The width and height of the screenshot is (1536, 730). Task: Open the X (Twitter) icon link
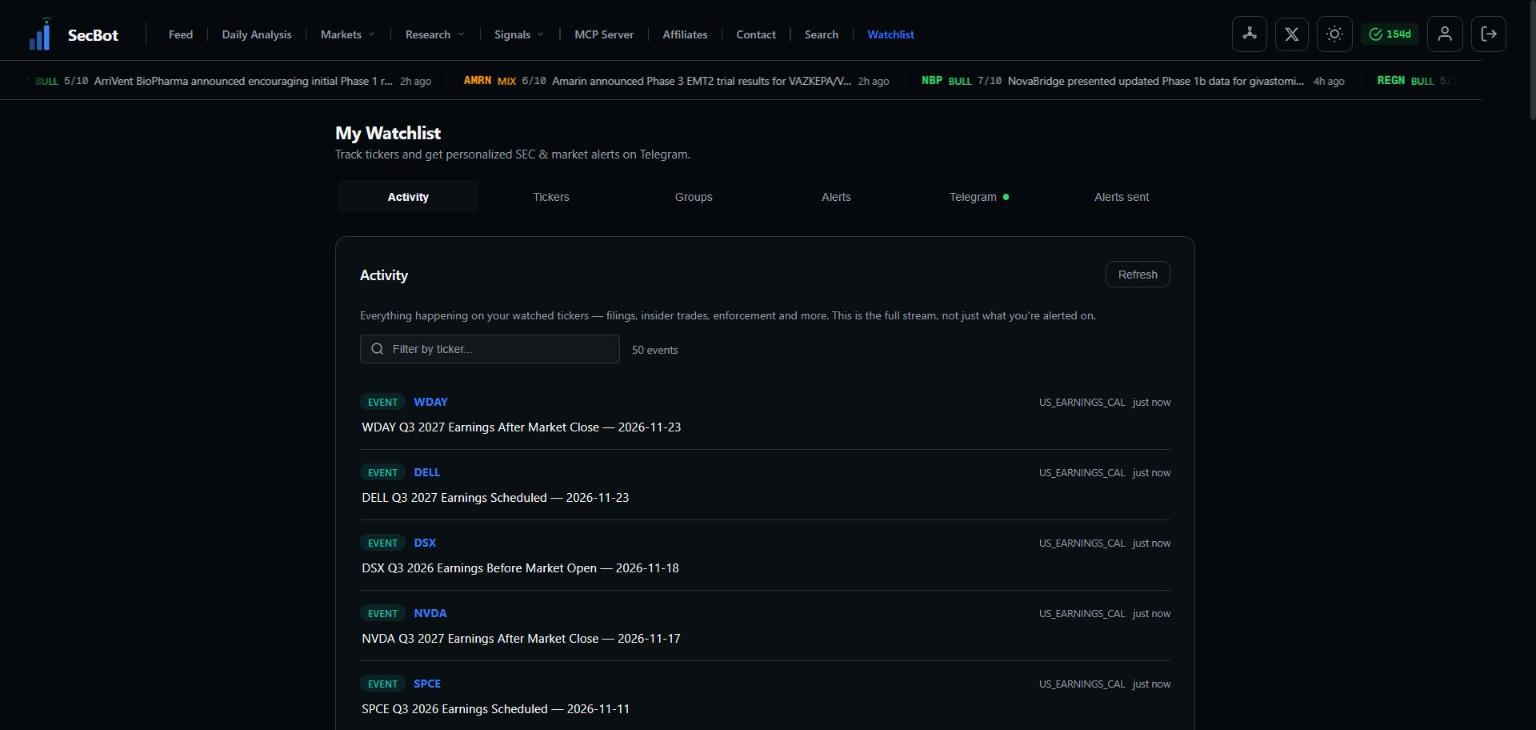point(1292,34)
